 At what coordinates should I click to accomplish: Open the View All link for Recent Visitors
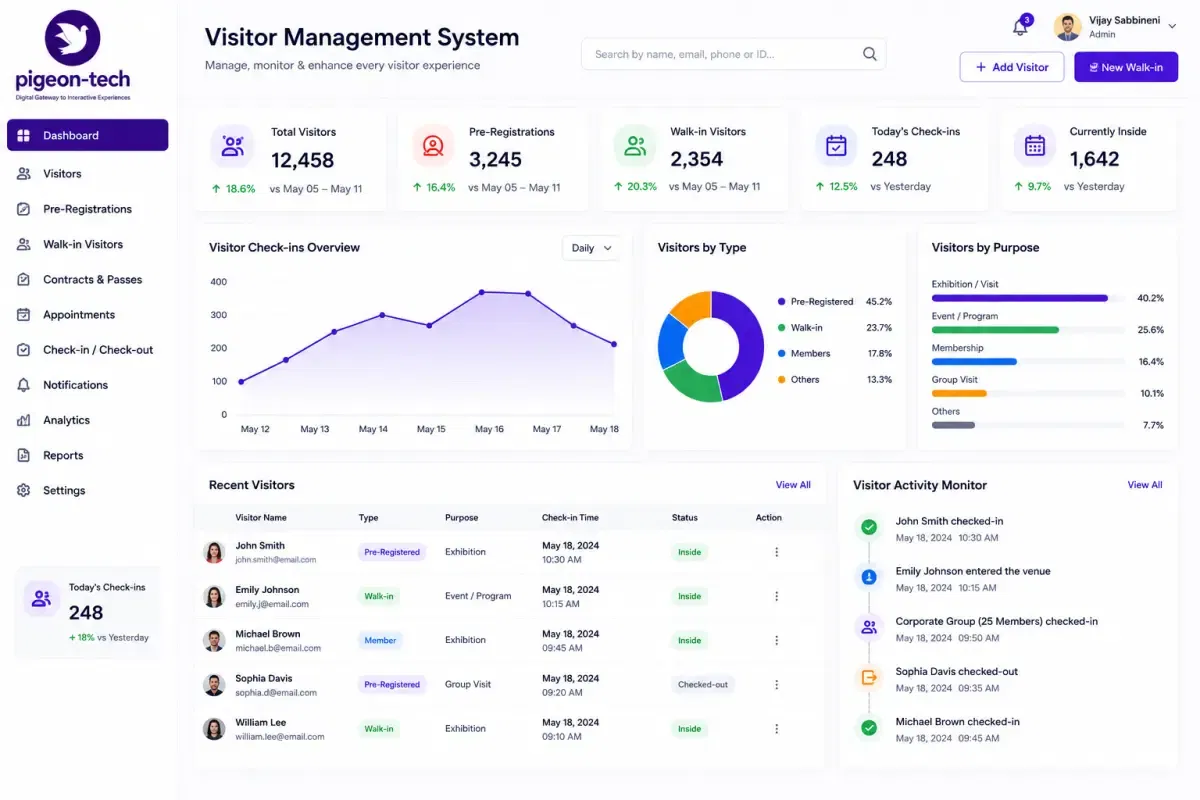coord(793,485)
